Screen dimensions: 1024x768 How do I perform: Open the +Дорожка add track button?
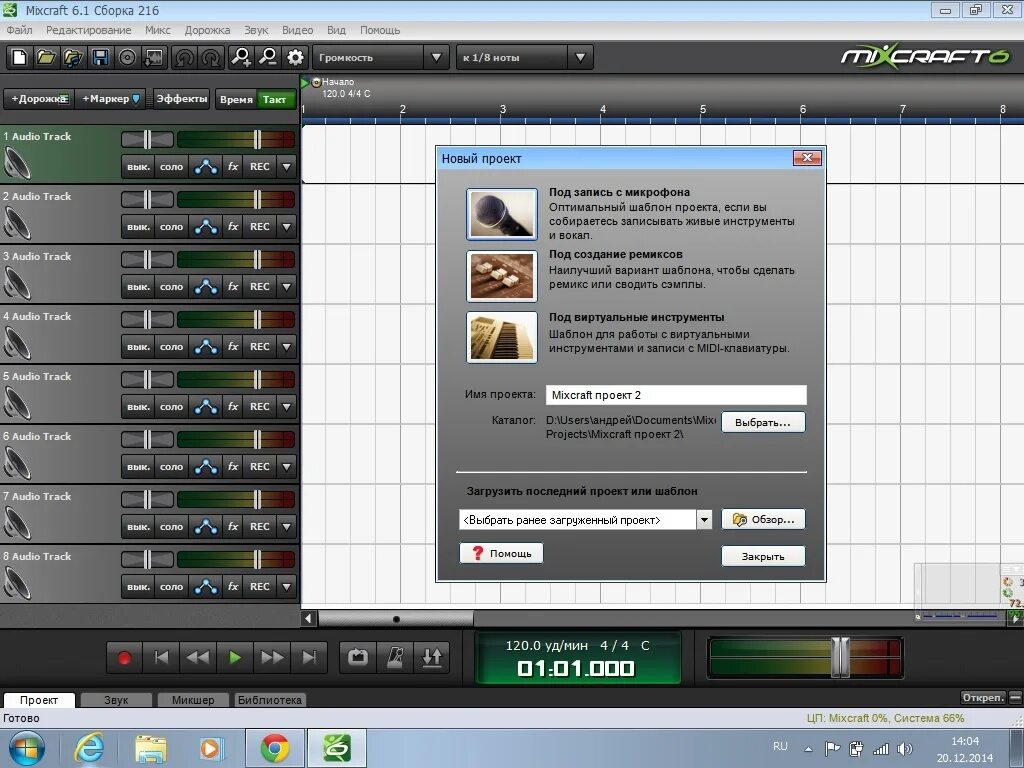tap(39, 99)
